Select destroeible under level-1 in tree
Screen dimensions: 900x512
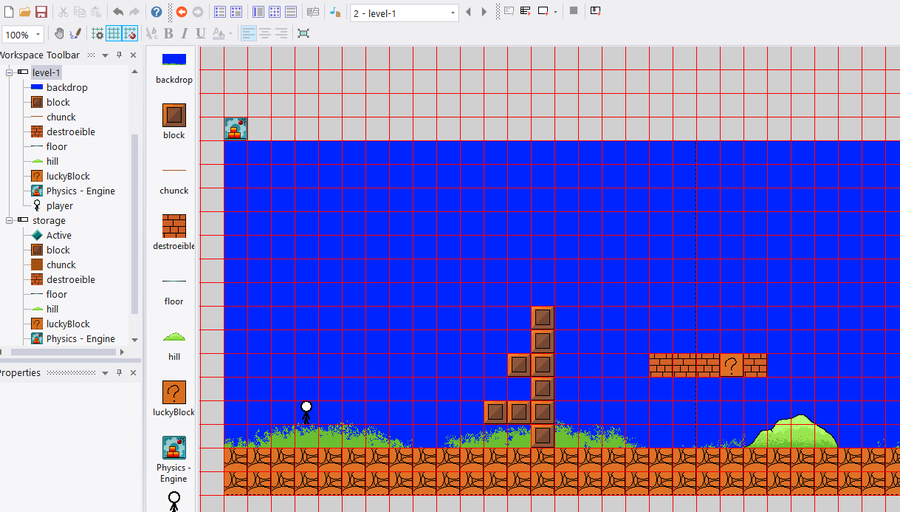click(71, 131)
